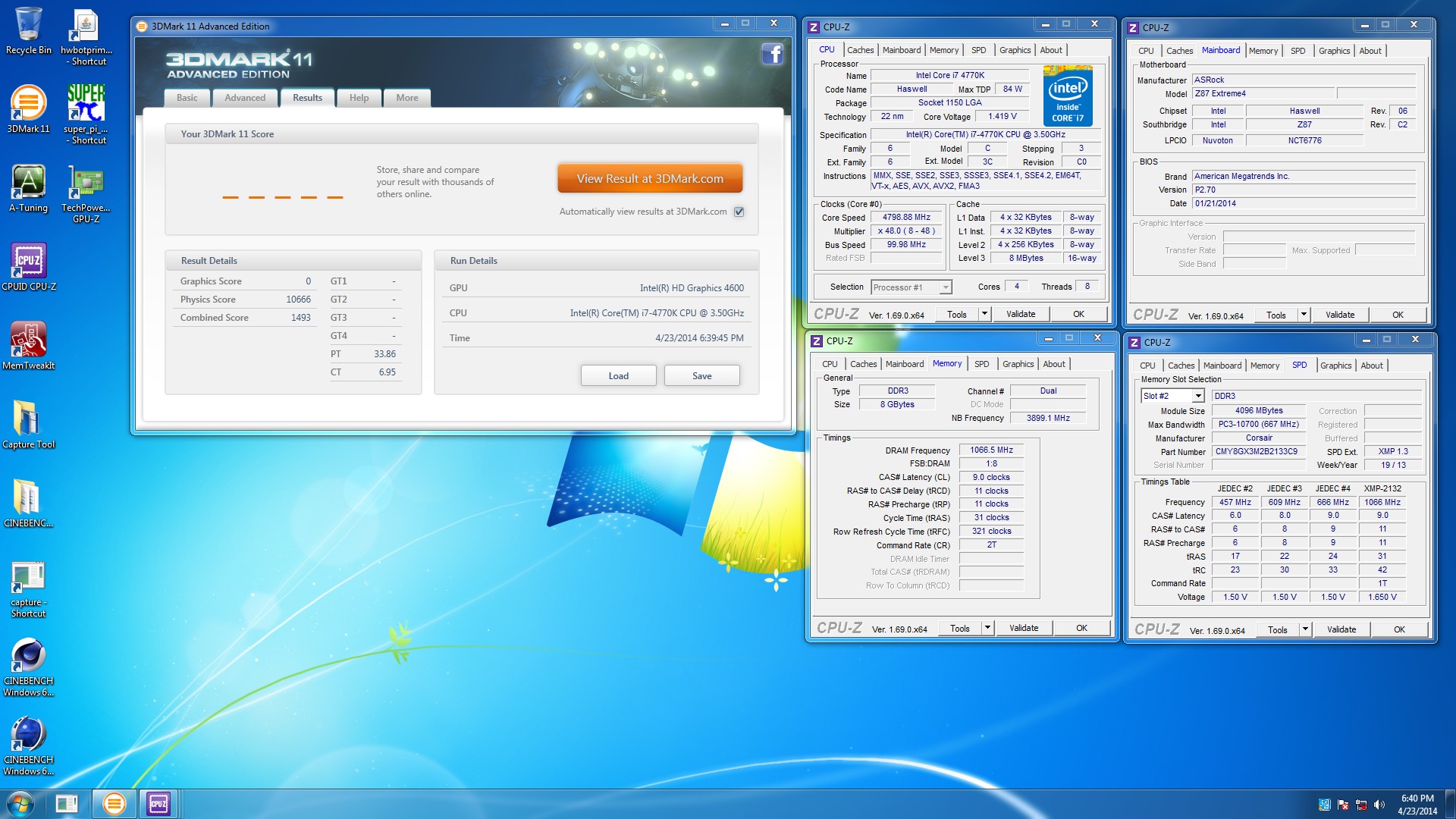This screenshot has height=819, width=1456.
Task: Click the Windows Start orb
Action: click(x=20, y=803)
